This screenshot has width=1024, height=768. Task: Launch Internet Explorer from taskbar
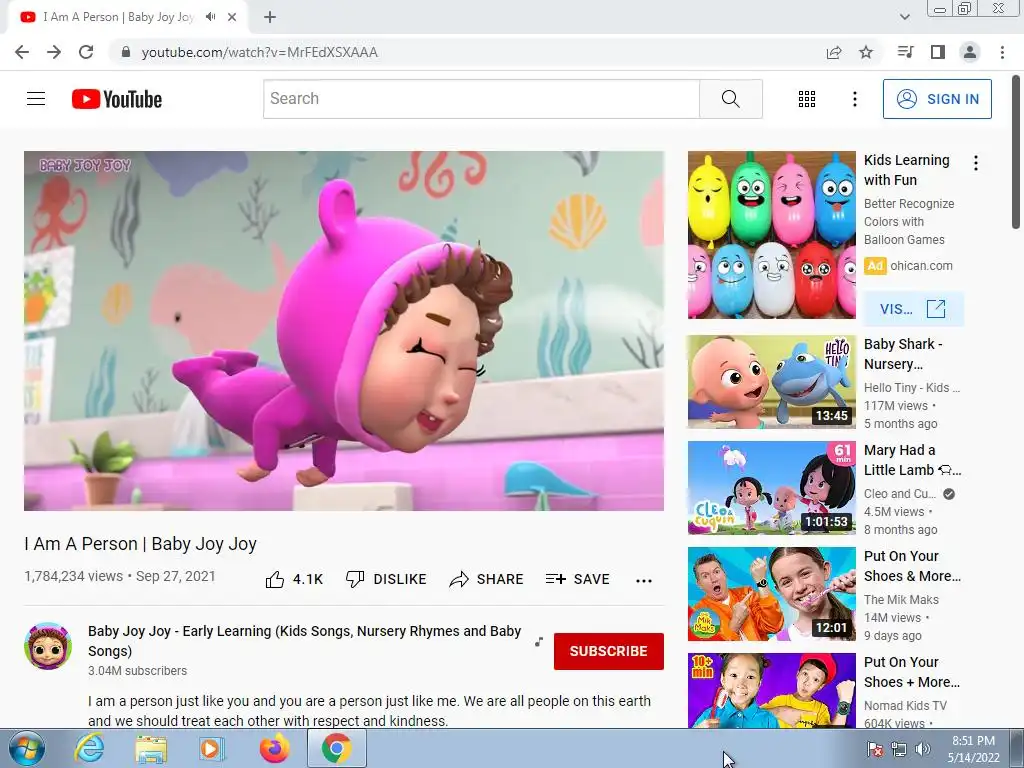pyautogui.click(x=89, y=748)
